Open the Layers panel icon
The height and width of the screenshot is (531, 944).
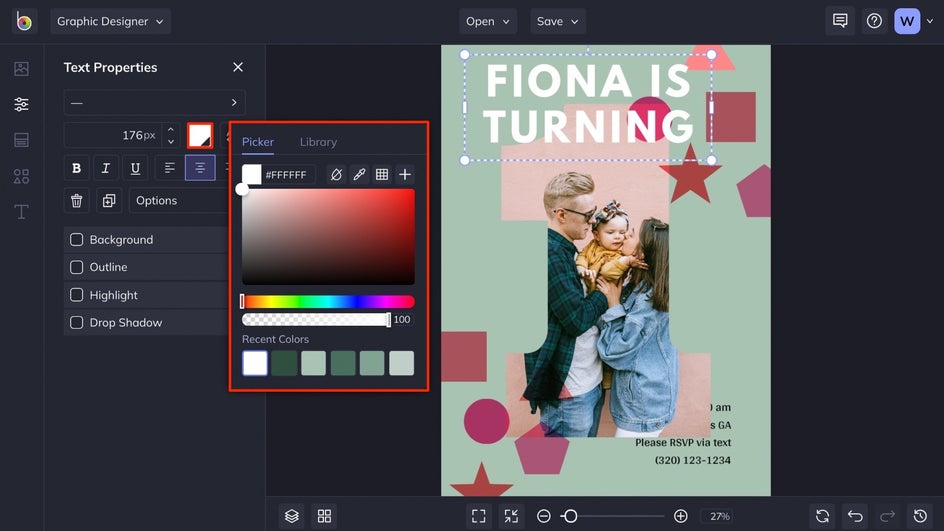tap(292, 516)
